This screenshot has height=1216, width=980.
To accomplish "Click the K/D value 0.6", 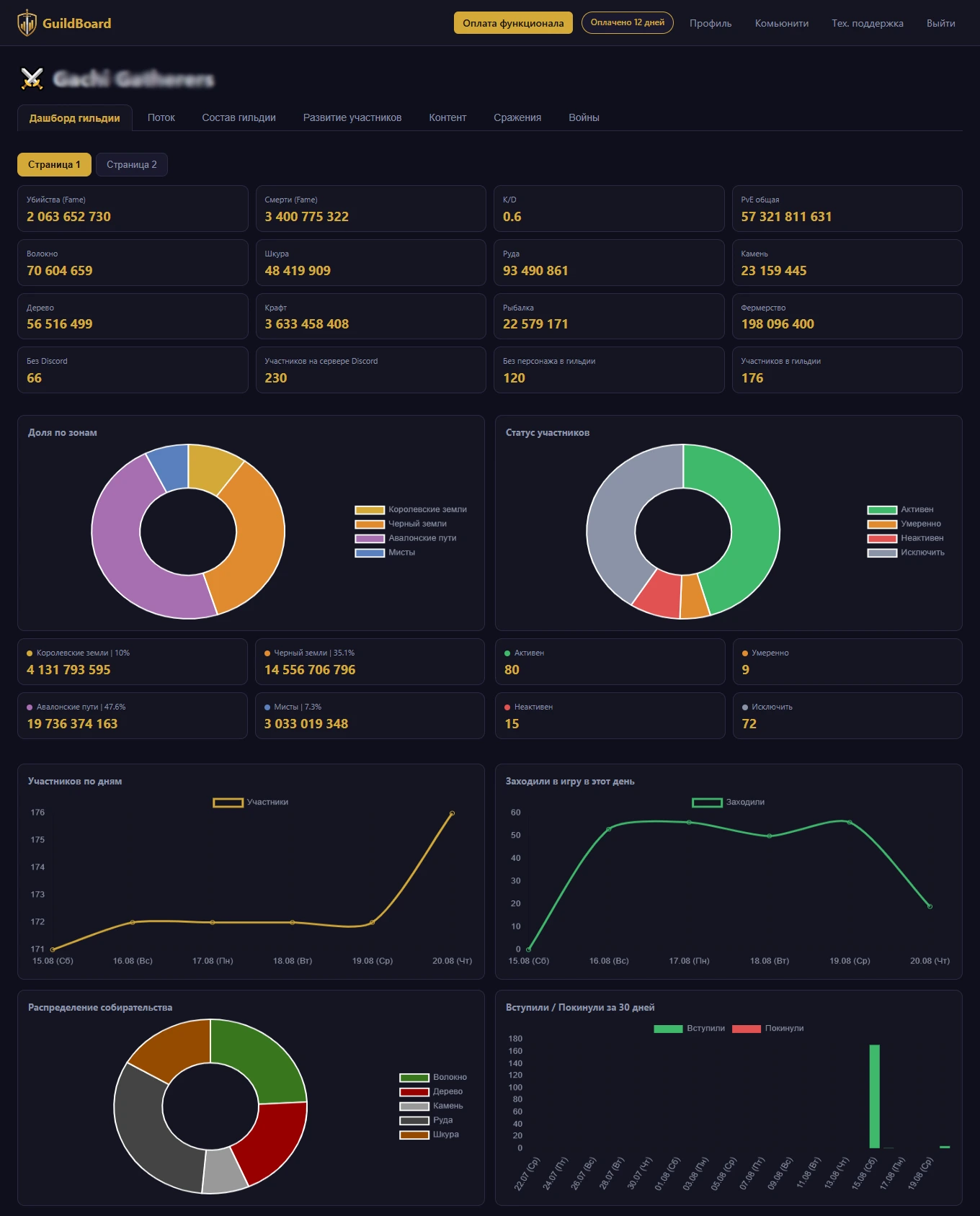I will click(512, 217).
